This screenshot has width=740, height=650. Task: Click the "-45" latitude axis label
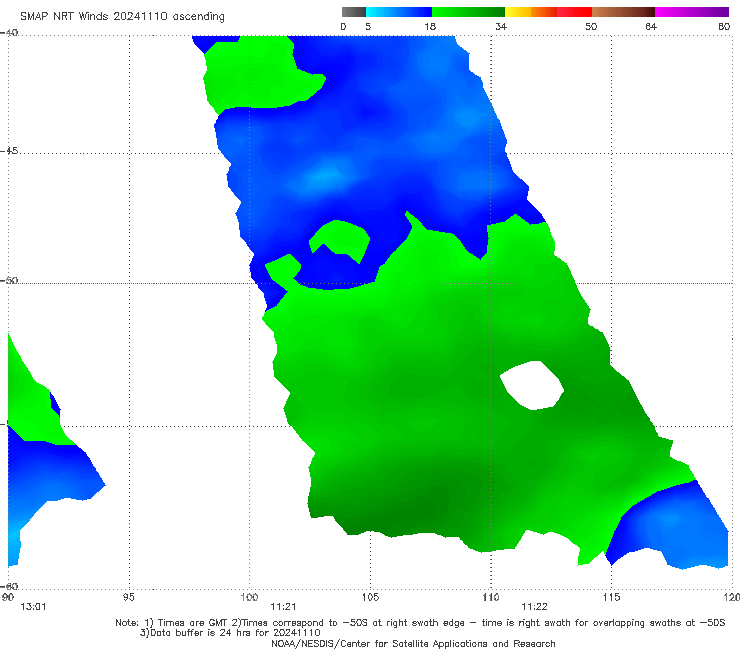(x=9, y=151)
